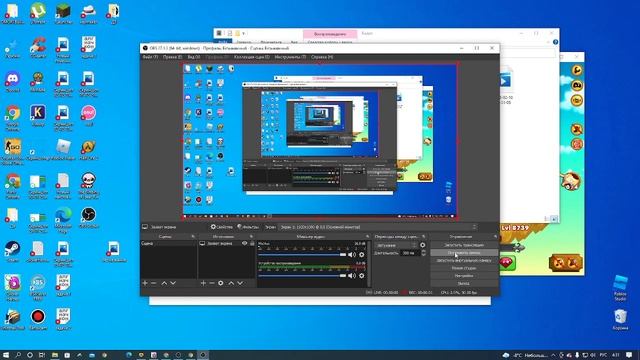Open the Scene Collection menu in OBS
This screenshot has height=360, width=640.
coord(252,57)
